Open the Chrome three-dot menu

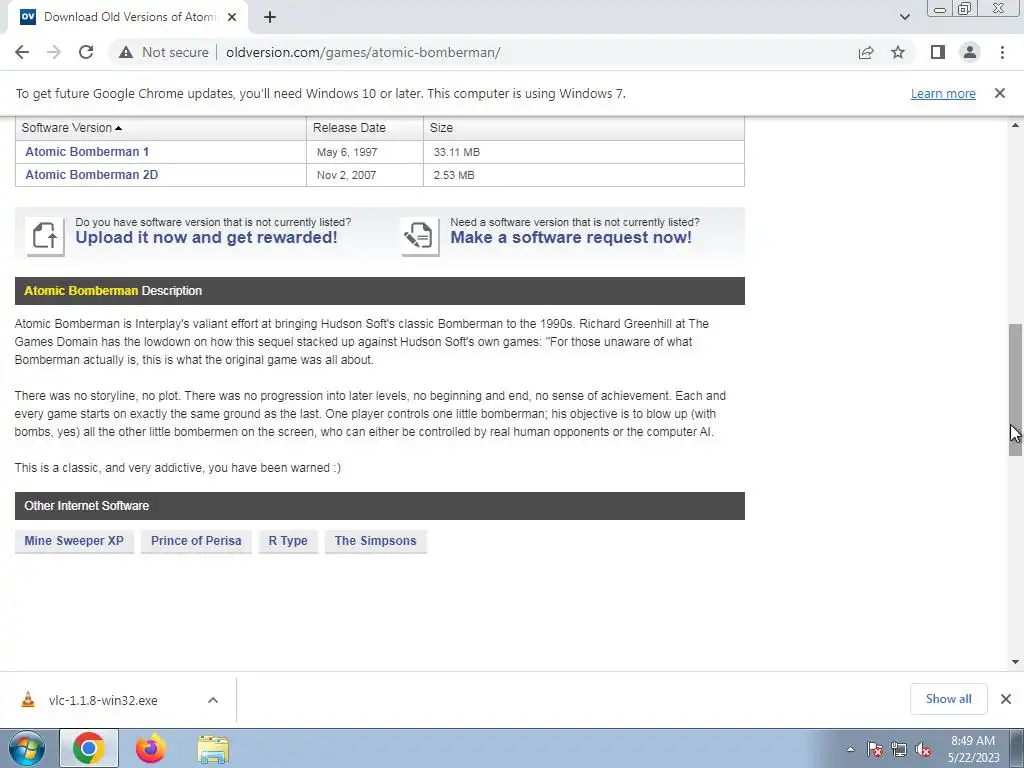click(x=1002, y=52)
